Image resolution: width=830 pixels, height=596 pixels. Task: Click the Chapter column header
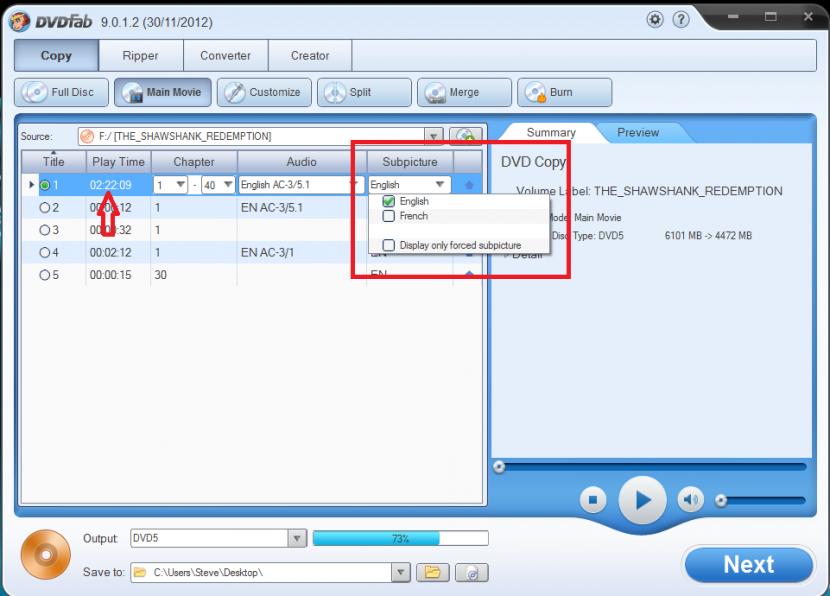194,162
